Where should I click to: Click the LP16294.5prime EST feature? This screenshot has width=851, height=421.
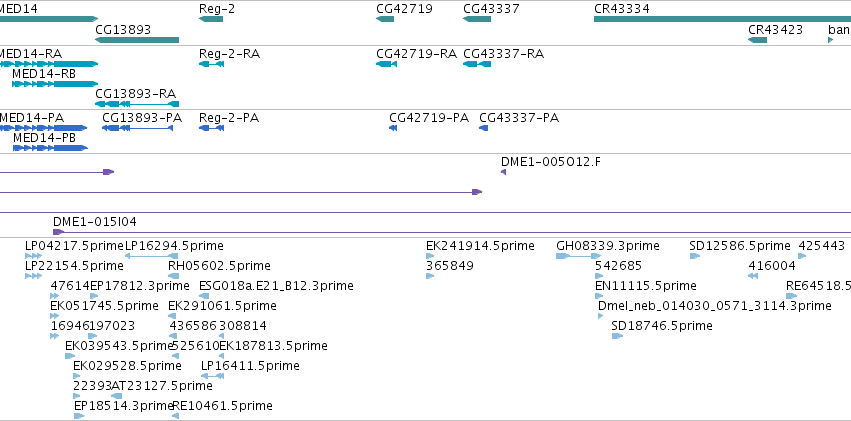(x=151, y=256)
